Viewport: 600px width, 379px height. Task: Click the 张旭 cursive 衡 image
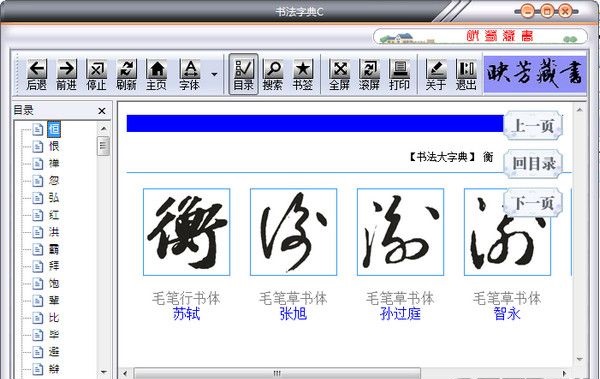(293, 232)
